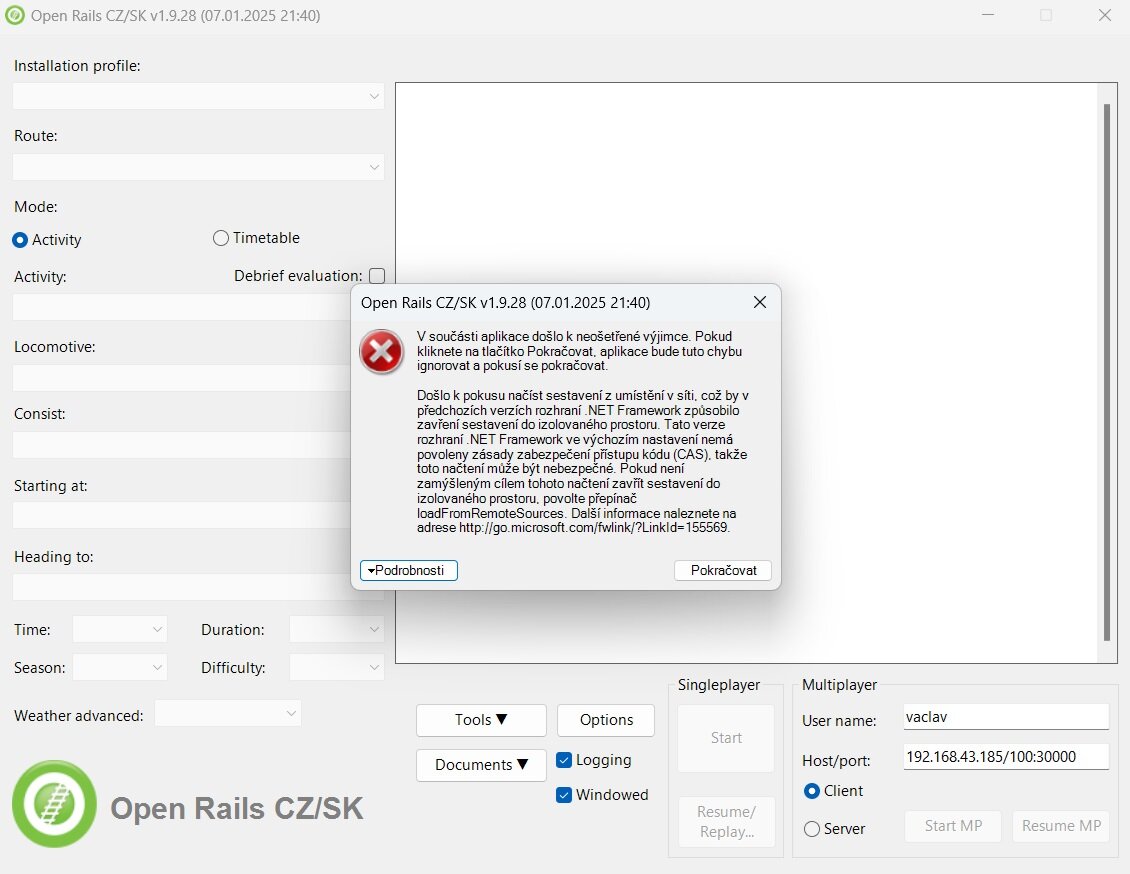Open the Starting at combo box
1130x874 pixels.
[182, 515]
